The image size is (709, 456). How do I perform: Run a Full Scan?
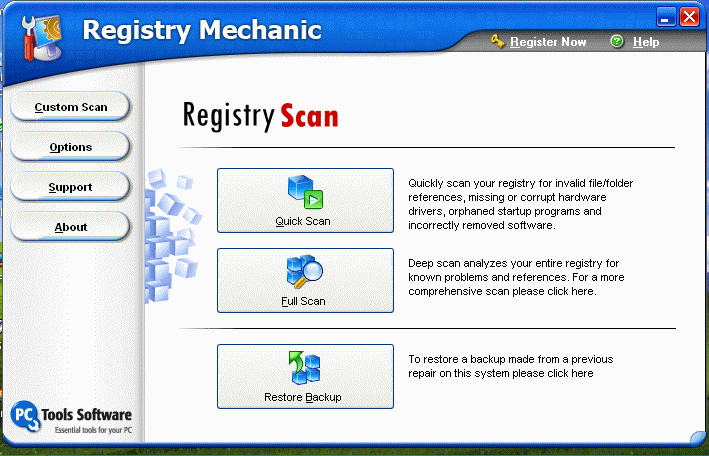click(305, 280)
